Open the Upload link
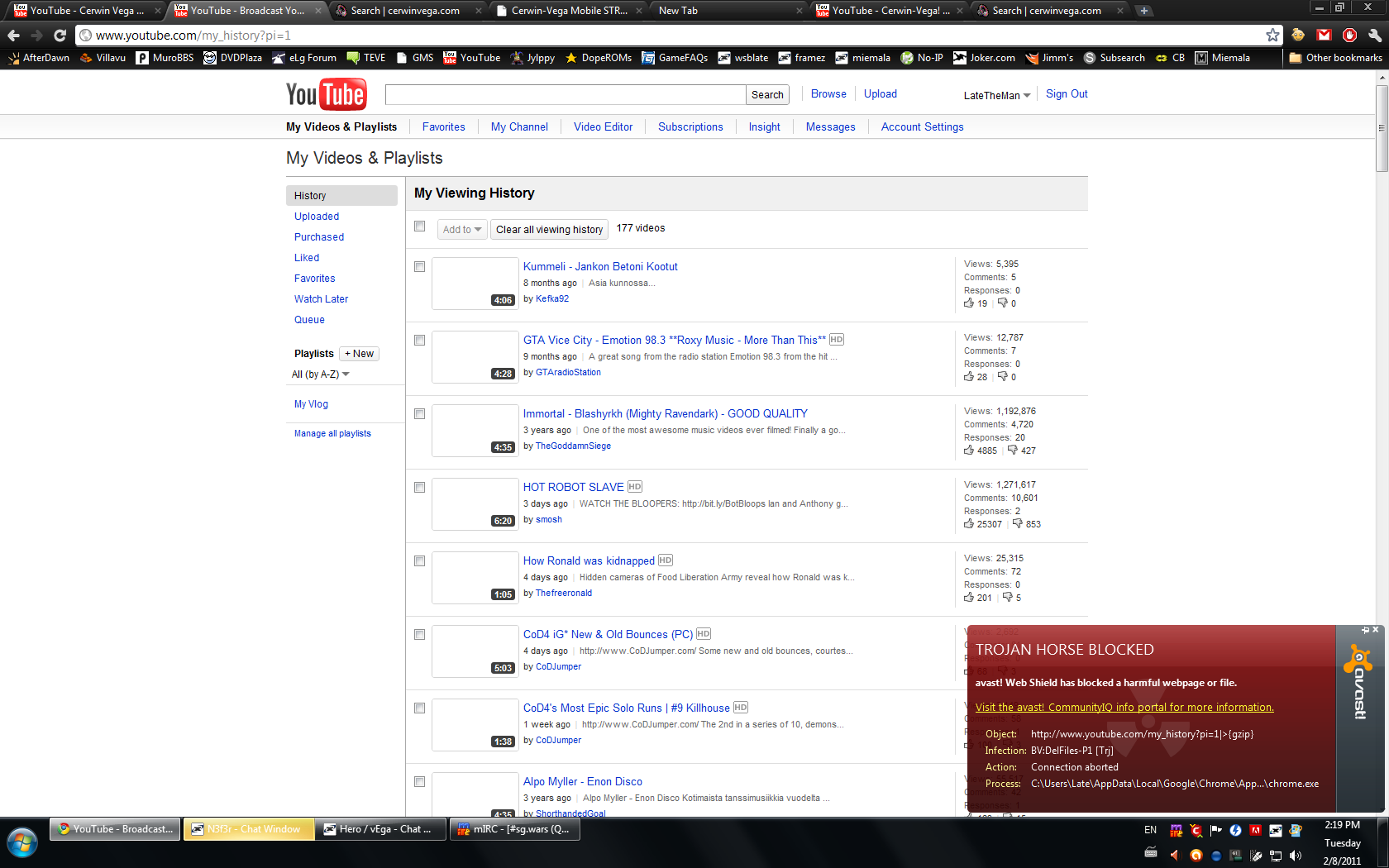 pos(881,94)
